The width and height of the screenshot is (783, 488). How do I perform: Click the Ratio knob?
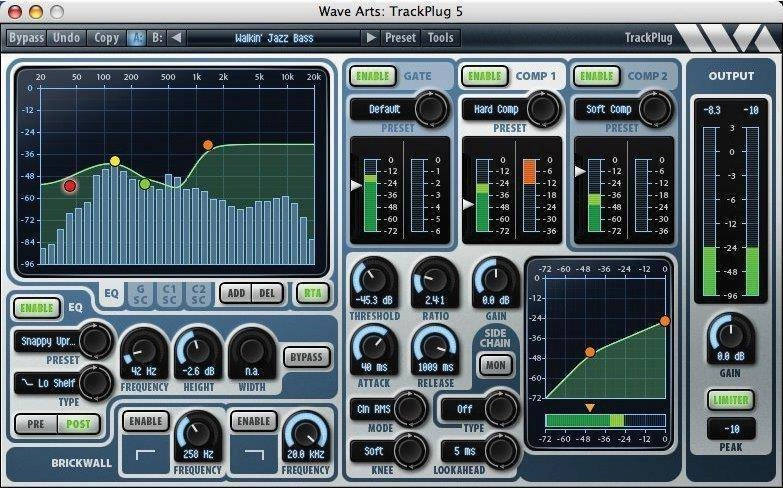click(x=435, y=280)
